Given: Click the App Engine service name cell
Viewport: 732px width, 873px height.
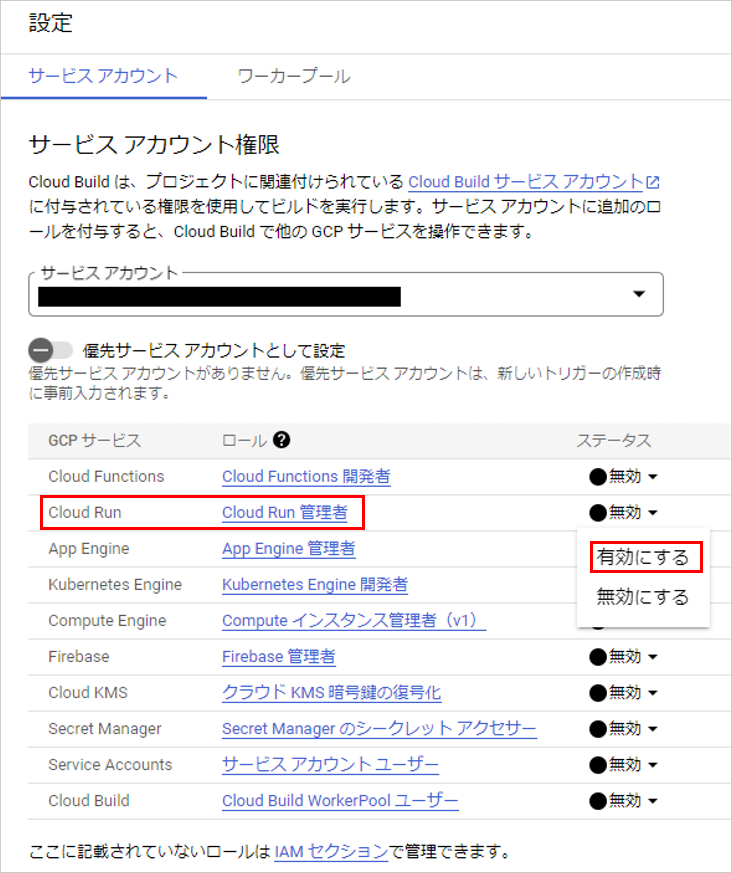Looking at the screenshot, I should [x=89, y=549].
